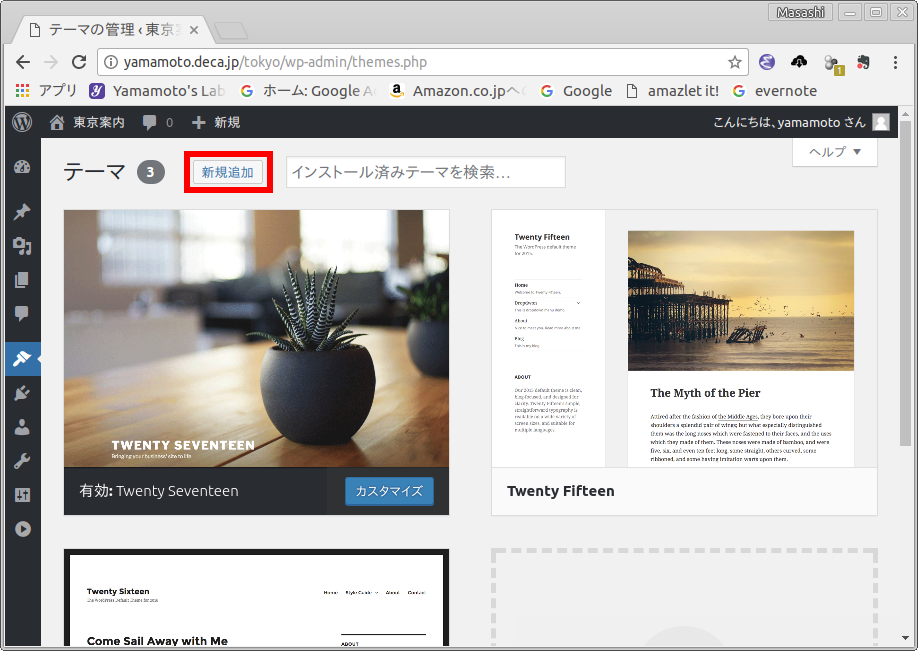Screen dimensions: 918x651
Task: Open Plugins via the plug sidebar icon
Action: tap(21, 393)
